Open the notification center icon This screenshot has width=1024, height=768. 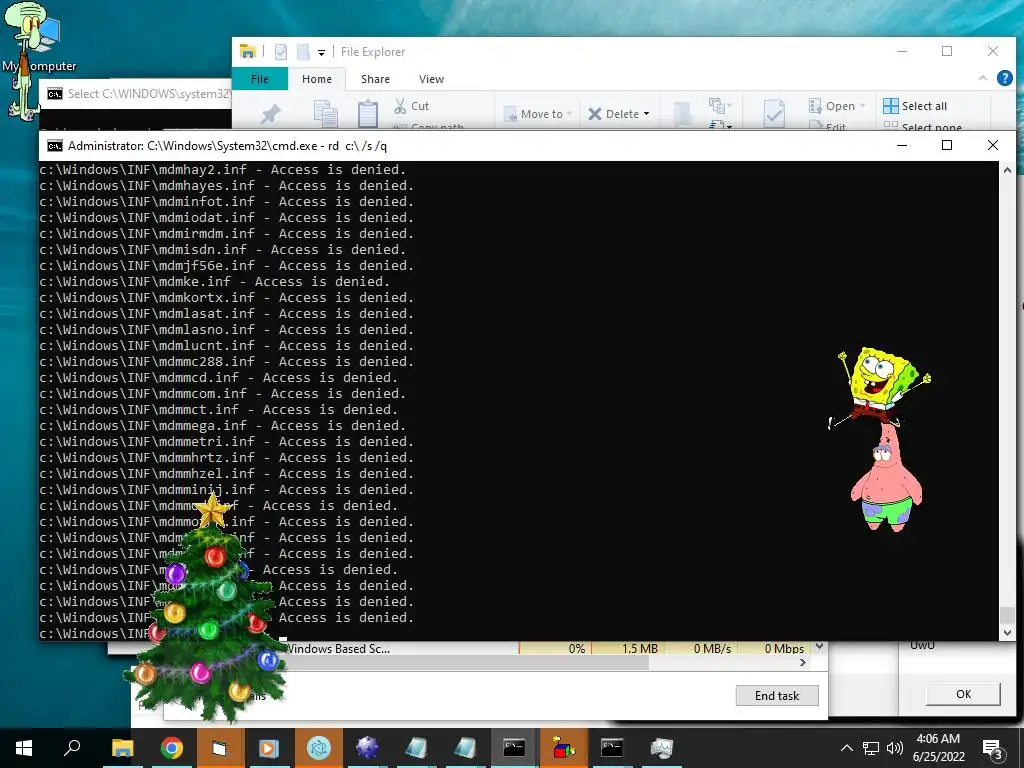993,748
